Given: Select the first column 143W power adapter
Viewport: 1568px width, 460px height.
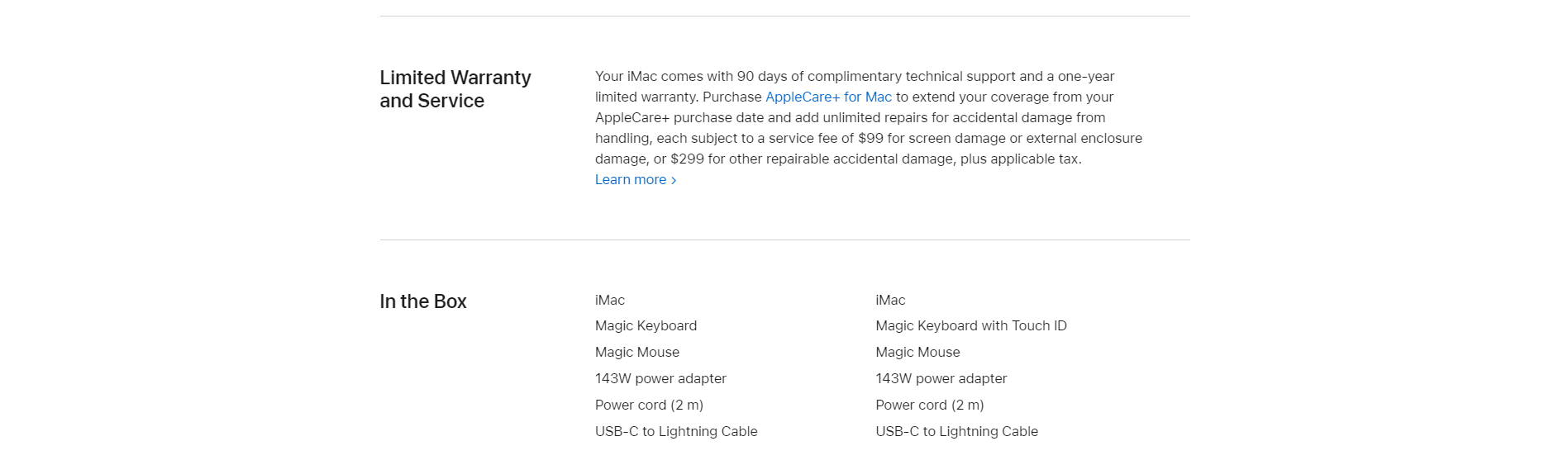Looking at the screenshot, I should pos(660,378).
